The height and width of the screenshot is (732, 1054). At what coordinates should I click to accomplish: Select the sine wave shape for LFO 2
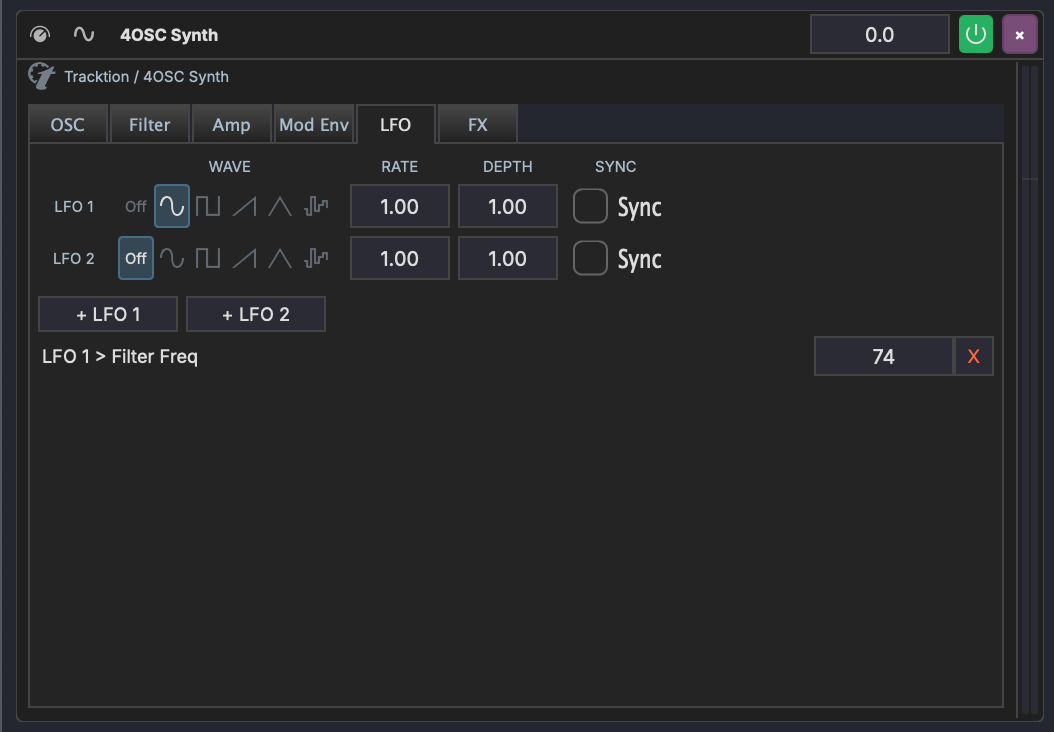171,258
